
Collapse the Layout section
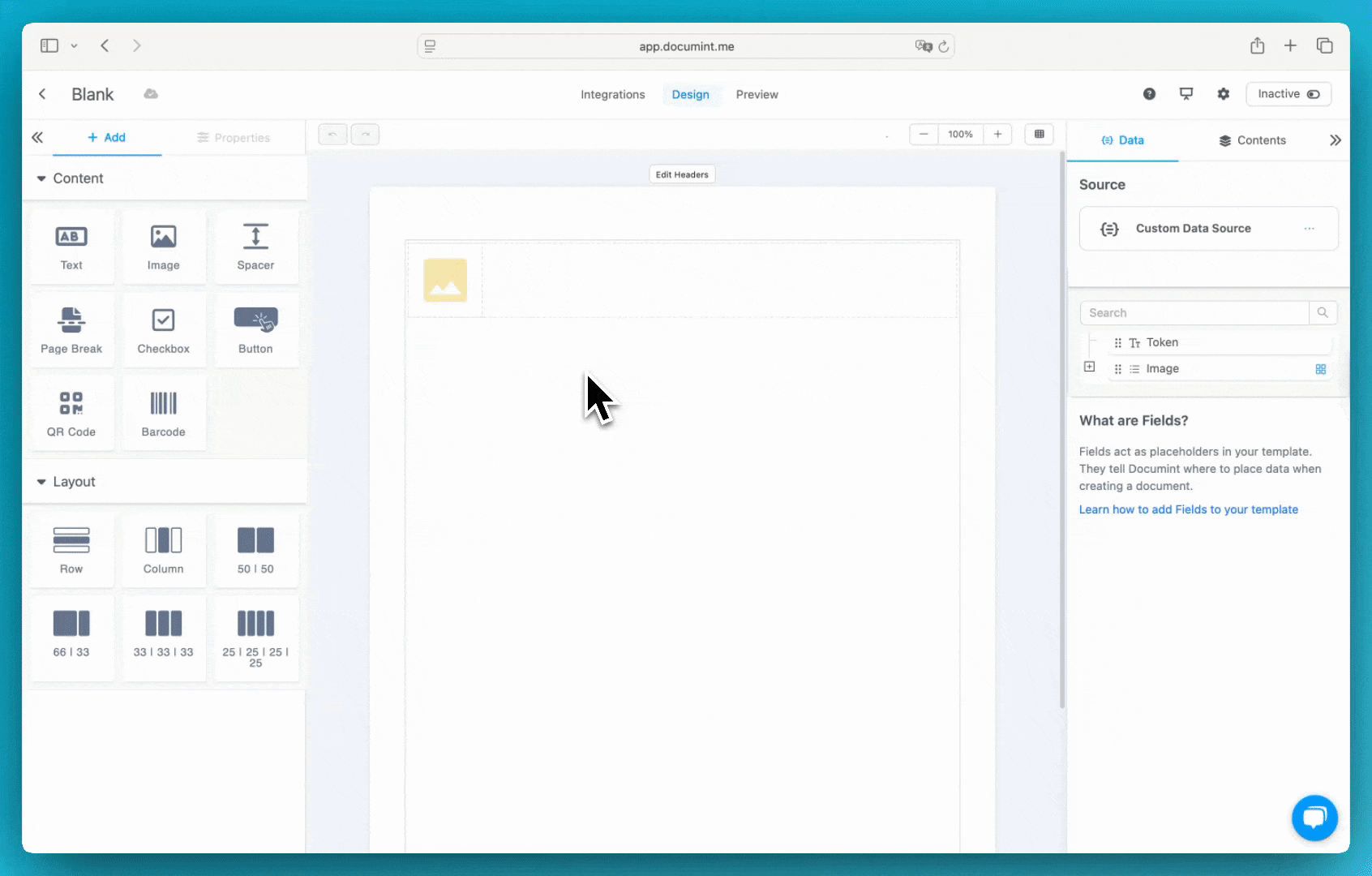tap(41, 482)
